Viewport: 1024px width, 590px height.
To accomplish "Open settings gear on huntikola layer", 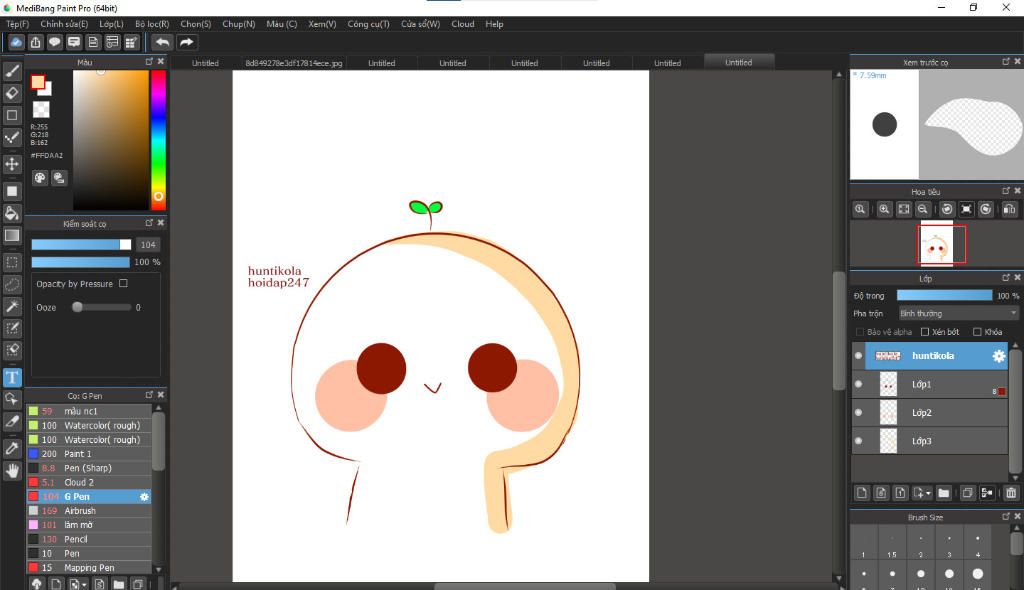I will click(x=998, y=356).
